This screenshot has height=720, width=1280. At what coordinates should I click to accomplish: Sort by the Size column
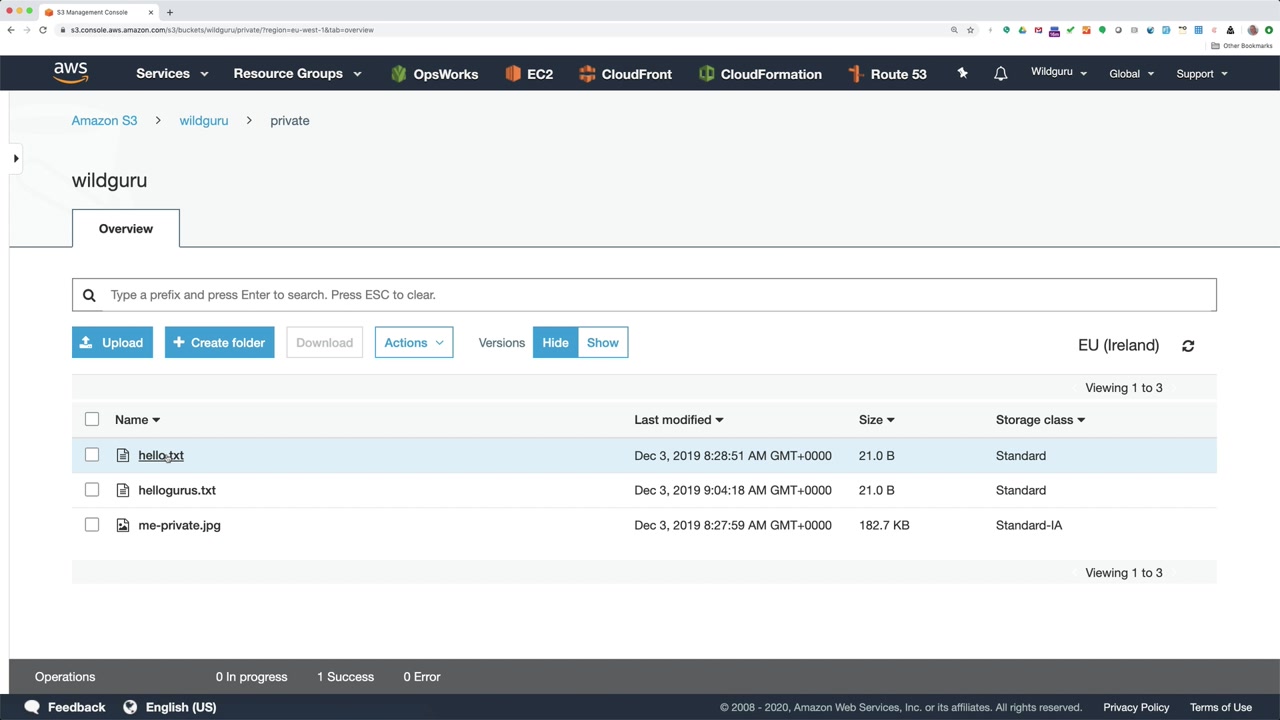click(x=876, y=420)
